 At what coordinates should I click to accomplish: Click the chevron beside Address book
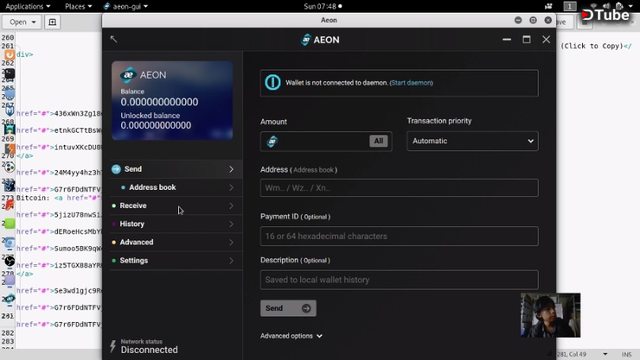pyautogui.click(x=231, y=187)
